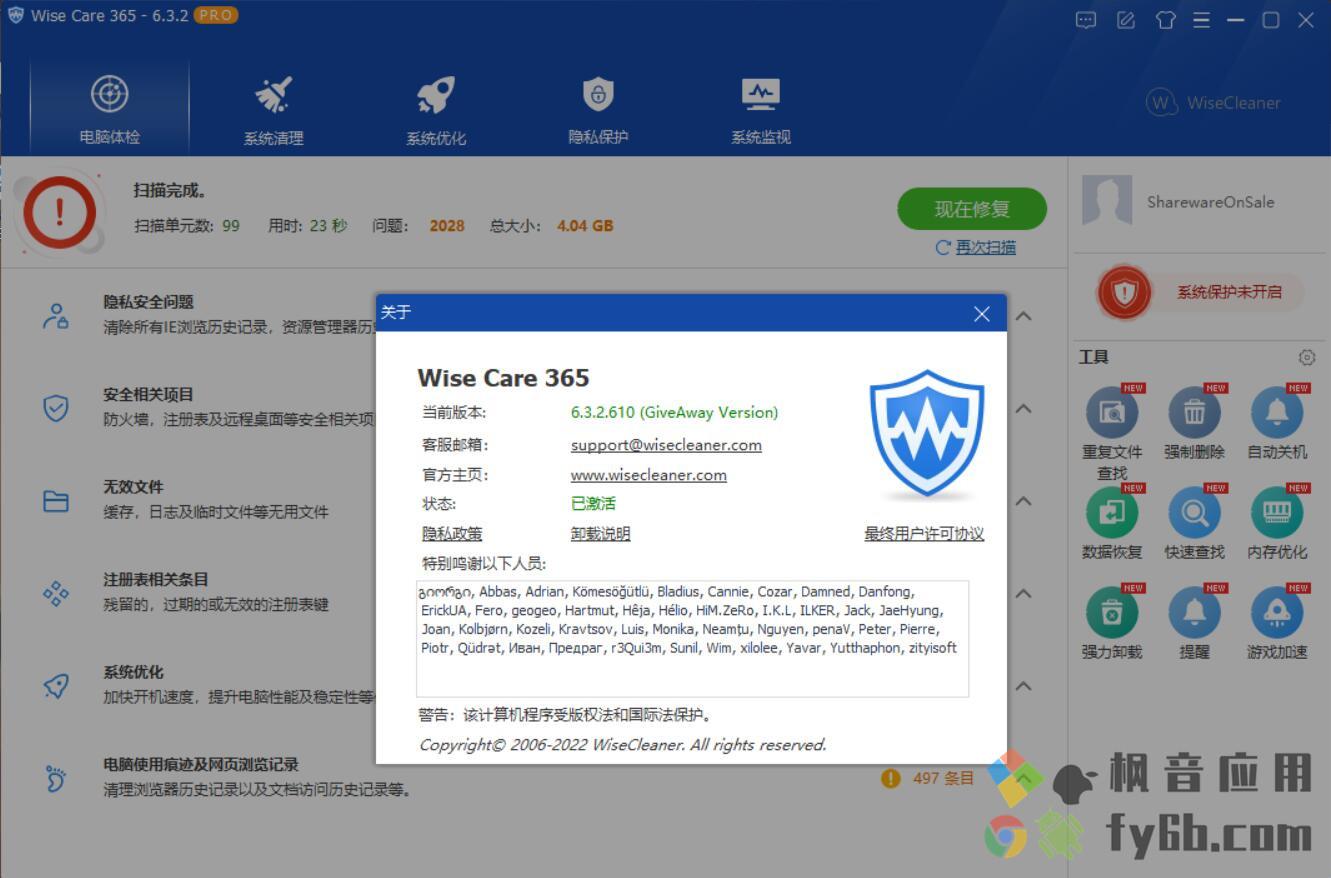1331x878 pixels.
Task: Click the edit note icon in title bar
Action: (1126, 20)
